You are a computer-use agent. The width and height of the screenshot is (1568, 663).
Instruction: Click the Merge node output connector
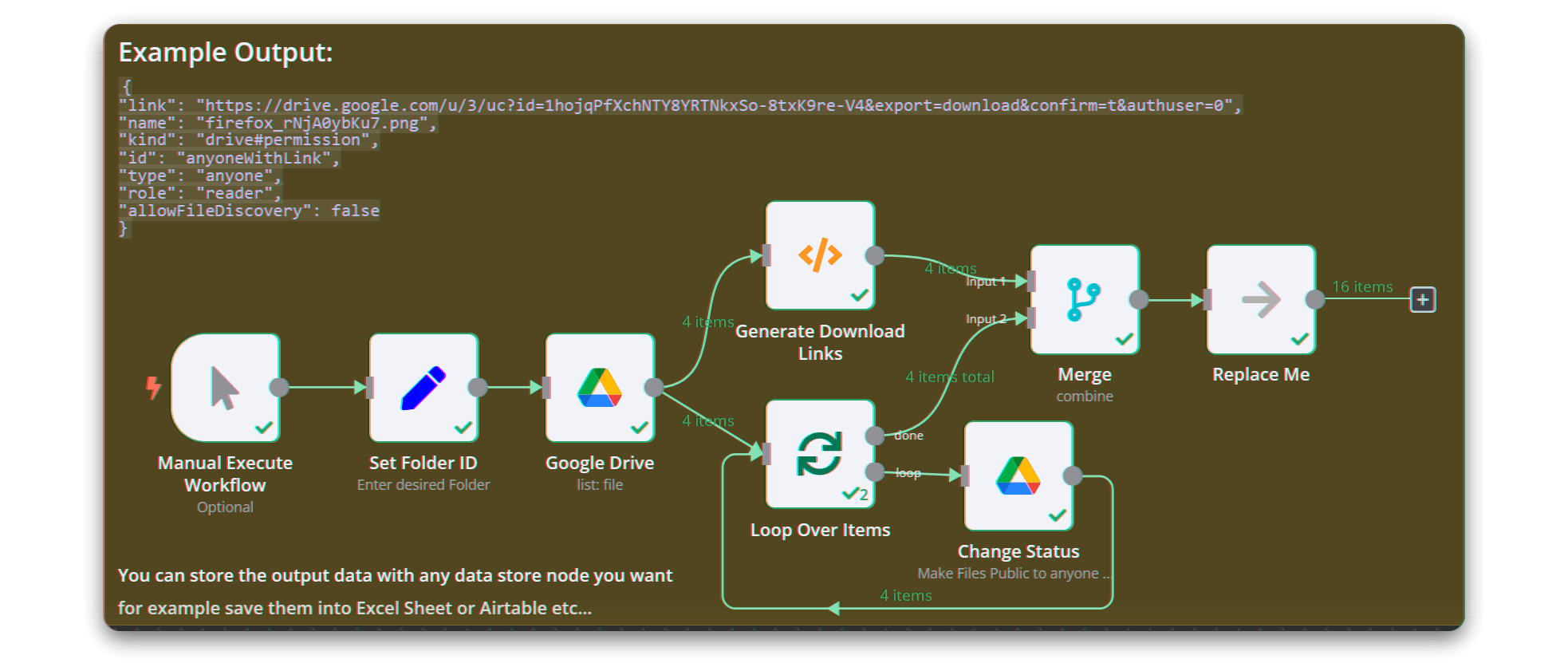coord(1139,299)
